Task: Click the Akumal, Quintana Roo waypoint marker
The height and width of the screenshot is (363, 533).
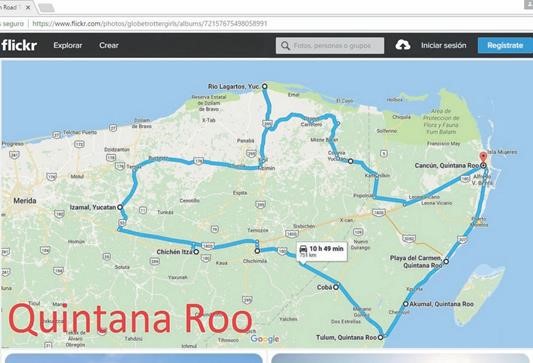Action: point(406,304)
